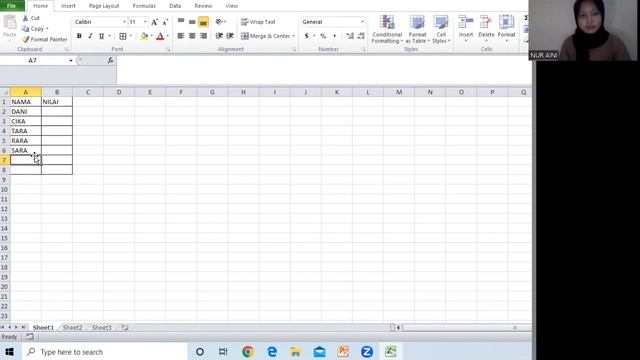Decrease decimal places
Image resolution: width=640 pixels, height=360 pixels.
coord(361,36)
